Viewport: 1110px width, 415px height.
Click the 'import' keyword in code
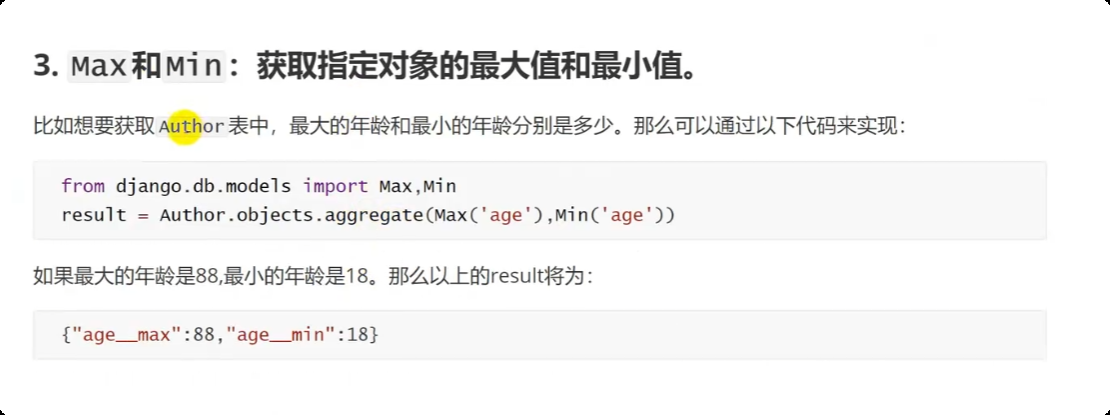[336, 186]
